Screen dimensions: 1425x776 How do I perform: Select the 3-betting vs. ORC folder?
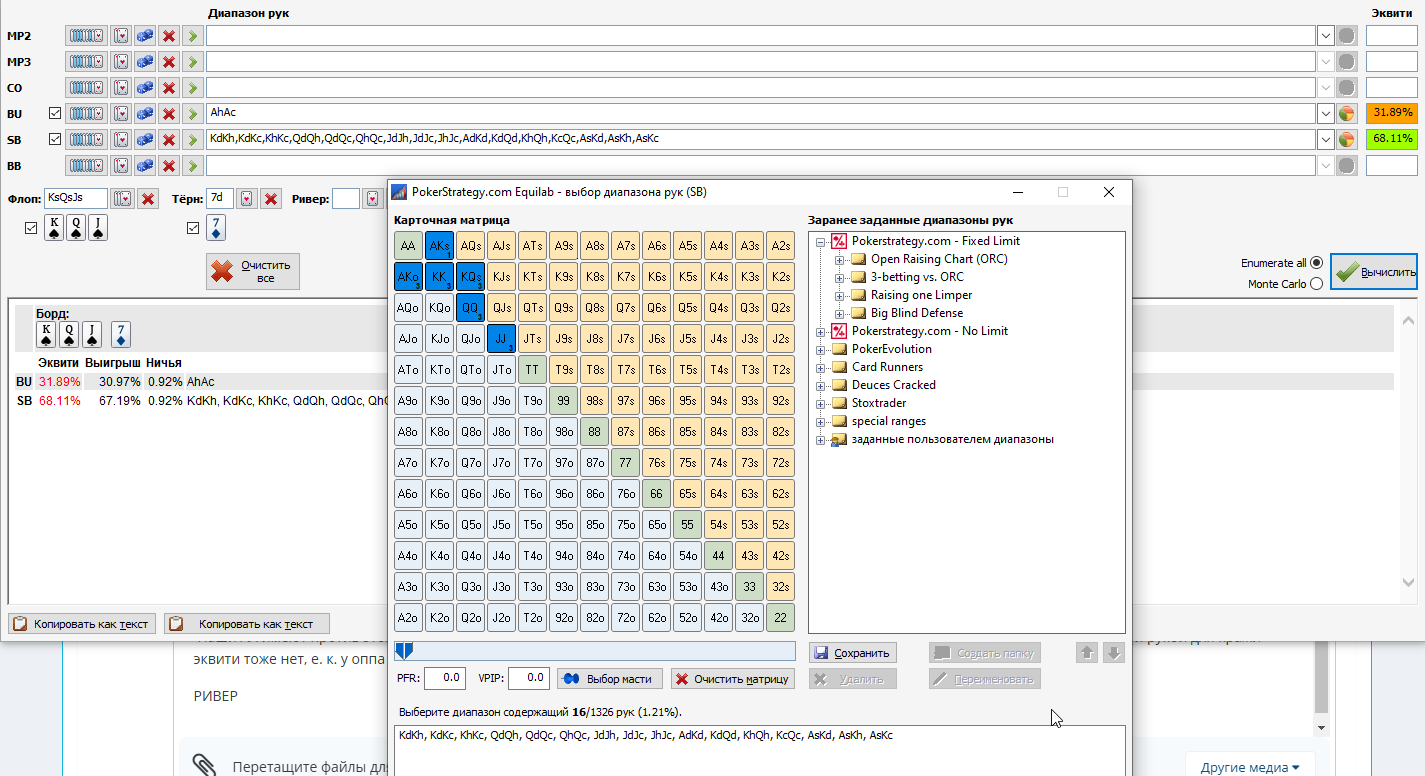click(917, 277)
